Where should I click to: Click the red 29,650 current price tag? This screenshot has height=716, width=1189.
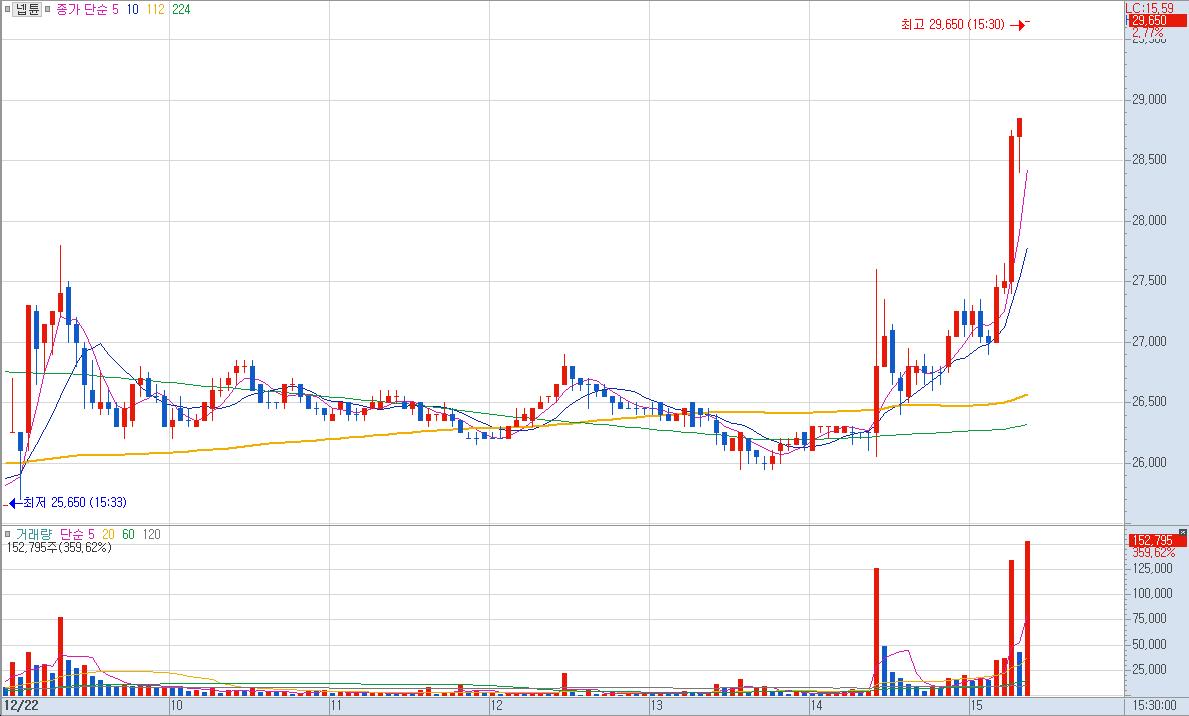pos(1156,20)
